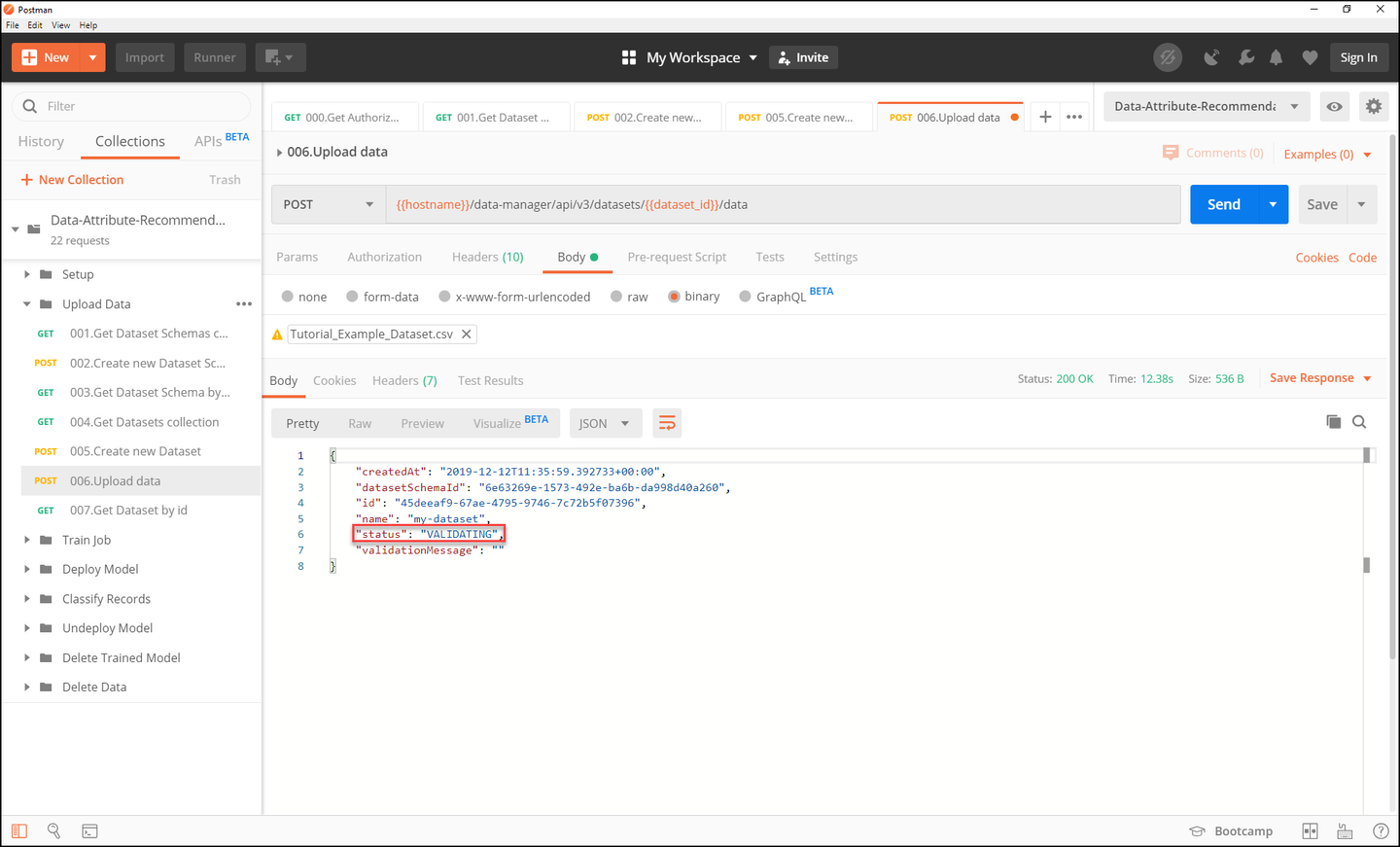Click the Invite button

pos(803,57)
